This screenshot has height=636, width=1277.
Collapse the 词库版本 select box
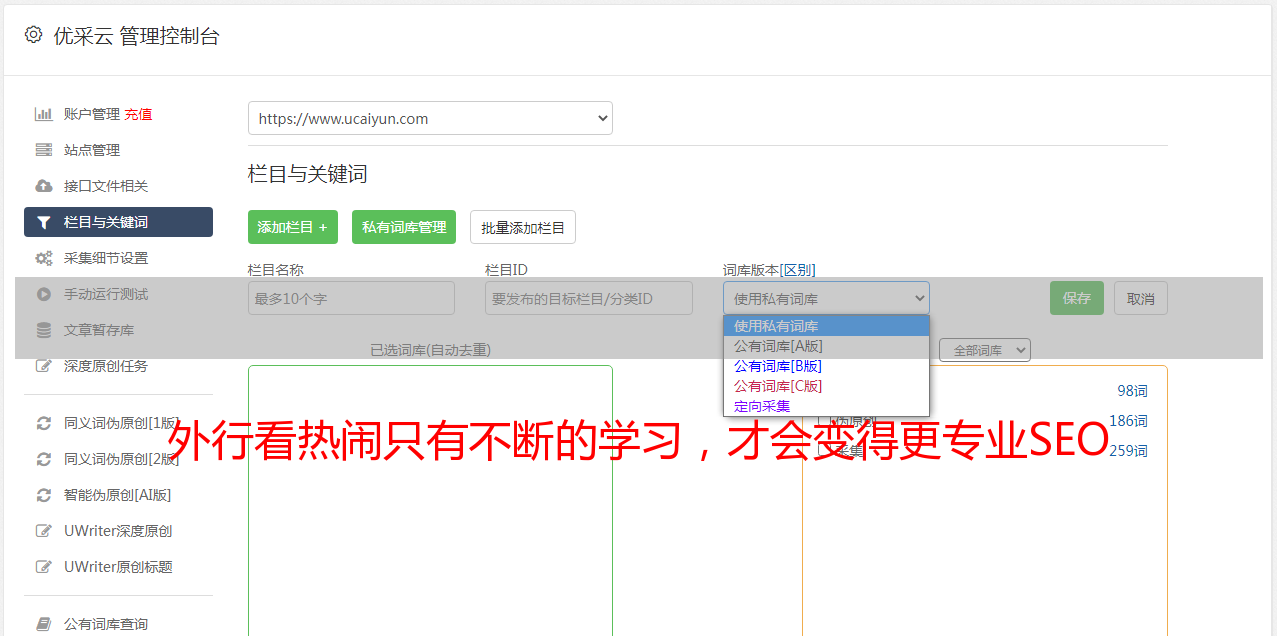point(826,298)
